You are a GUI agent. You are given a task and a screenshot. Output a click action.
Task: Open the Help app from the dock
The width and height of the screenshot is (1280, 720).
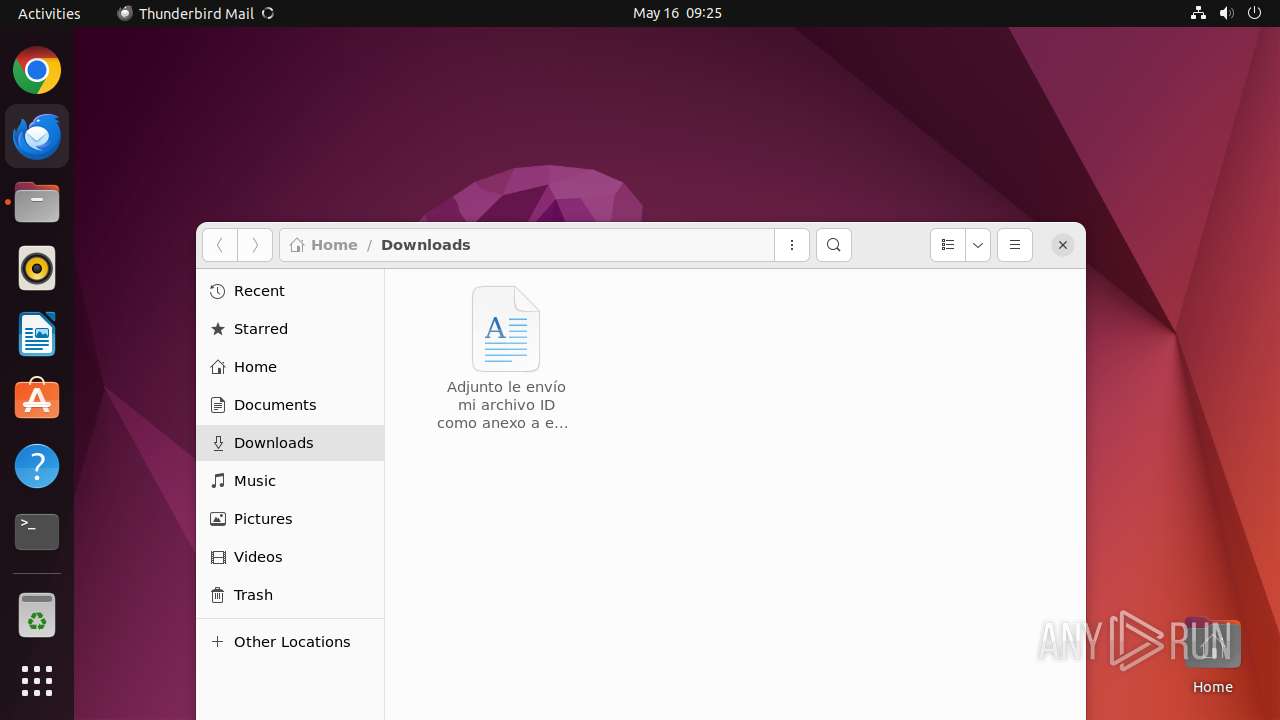(37, 466)
